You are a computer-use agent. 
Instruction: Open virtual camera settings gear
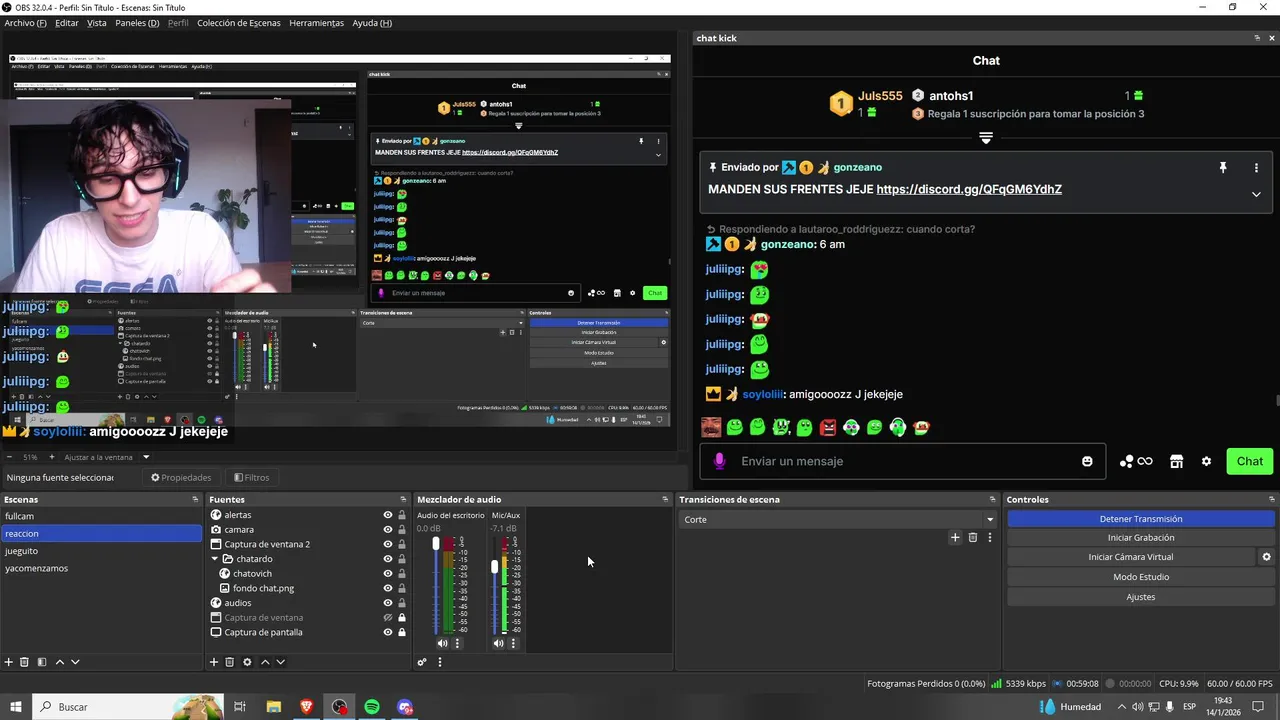point(1266,557)
